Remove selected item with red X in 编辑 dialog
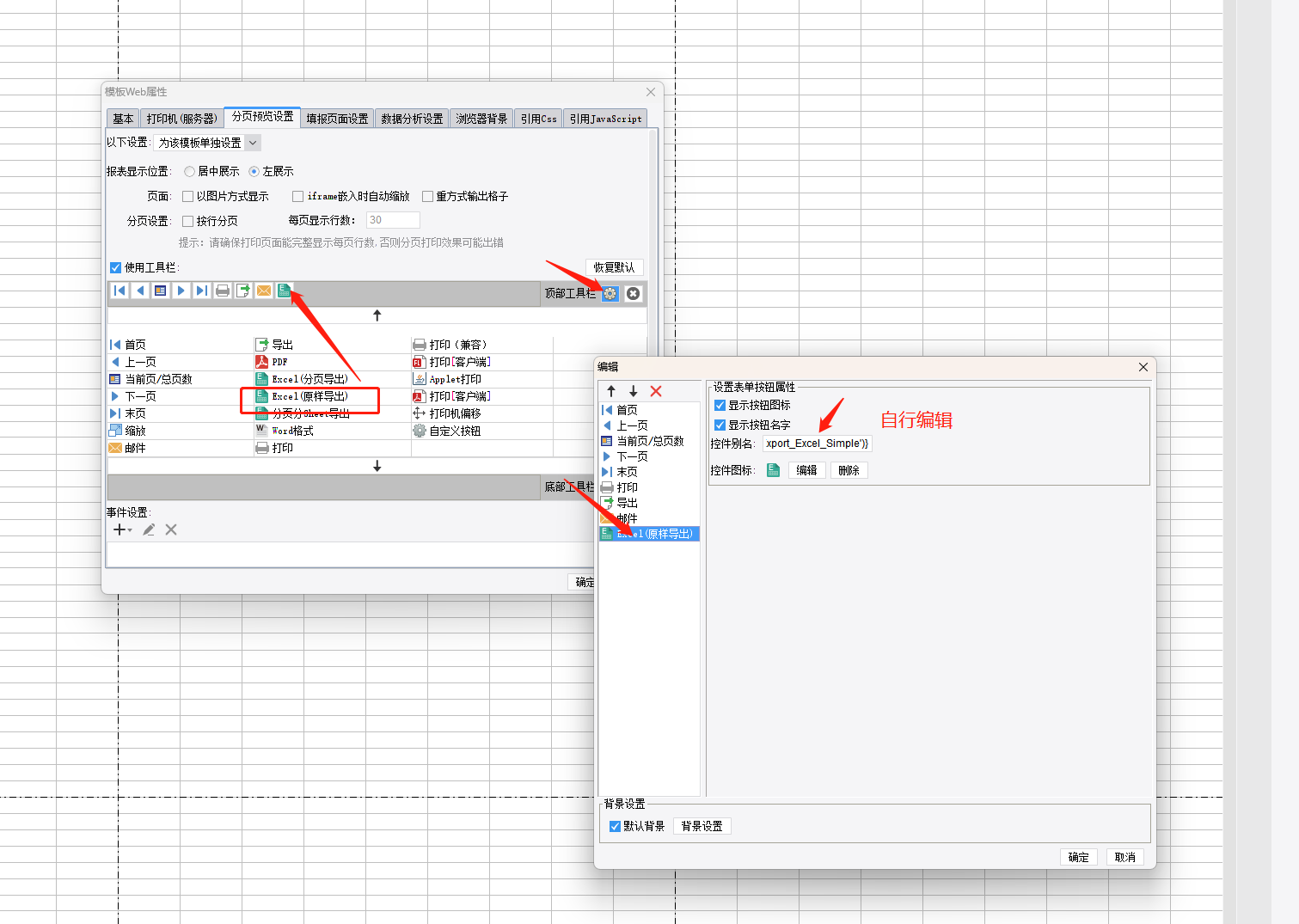This screenshot has height=924, width=1299. [656, 391]
